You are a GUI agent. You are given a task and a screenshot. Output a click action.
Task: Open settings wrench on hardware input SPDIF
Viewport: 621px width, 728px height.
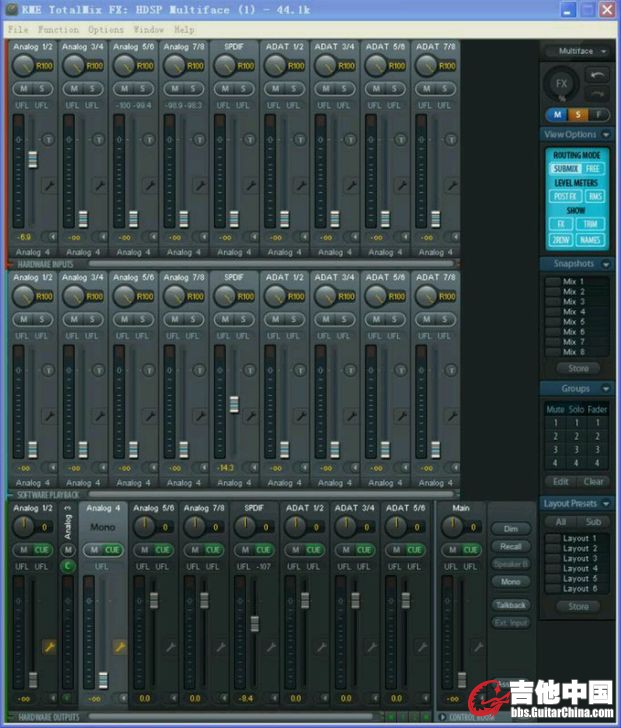(250, 186)
